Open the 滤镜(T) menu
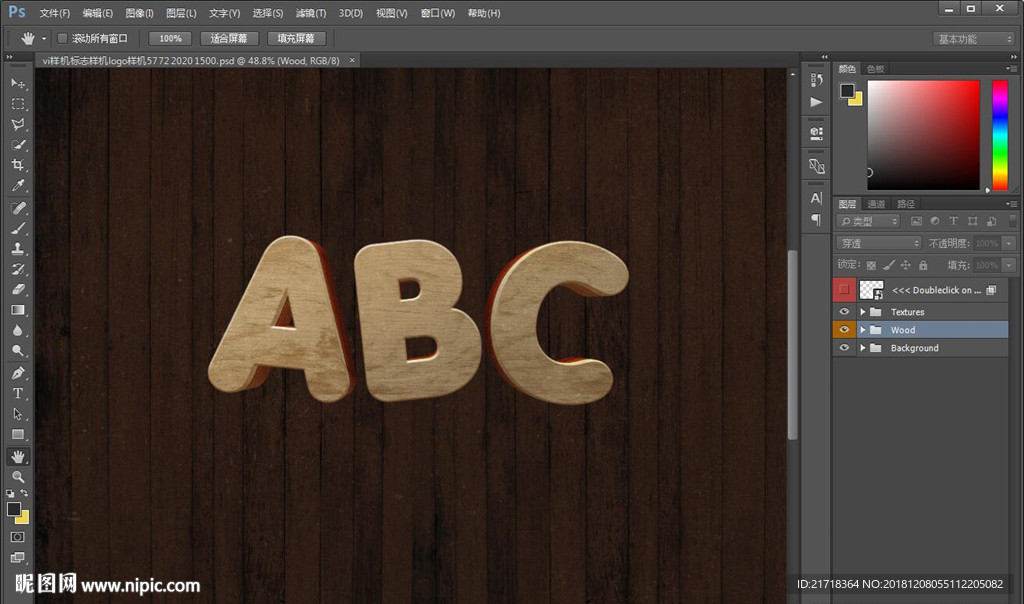Viewport: 1024px width, 604px height. pyautogui.click(x=310, y=13)
